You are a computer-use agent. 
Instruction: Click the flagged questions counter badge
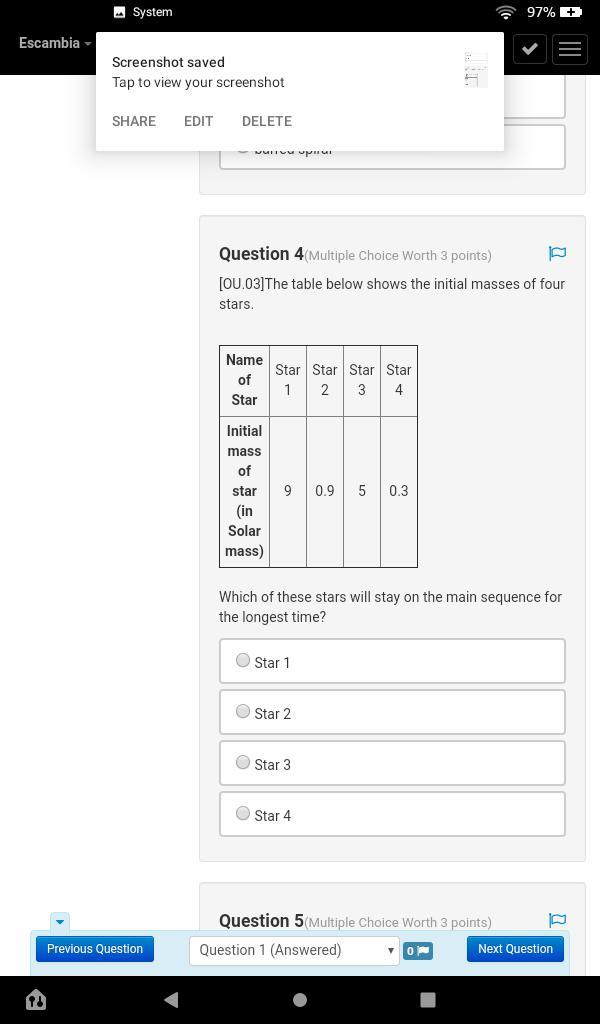[x=418, y=950]
